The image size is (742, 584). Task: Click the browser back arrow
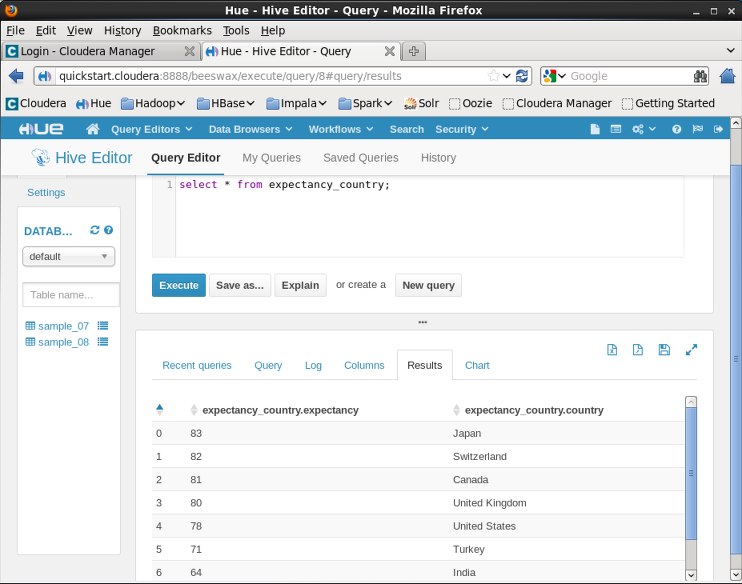(16, 76)
